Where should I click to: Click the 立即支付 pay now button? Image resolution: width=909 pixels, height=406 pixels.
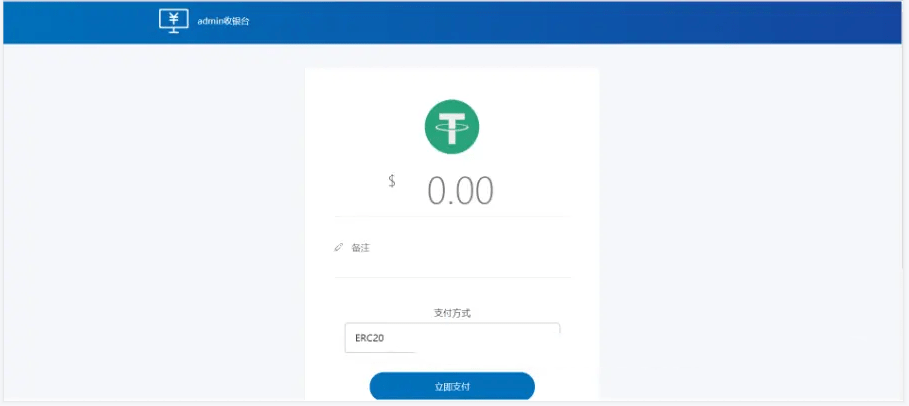tap(452, 387)
